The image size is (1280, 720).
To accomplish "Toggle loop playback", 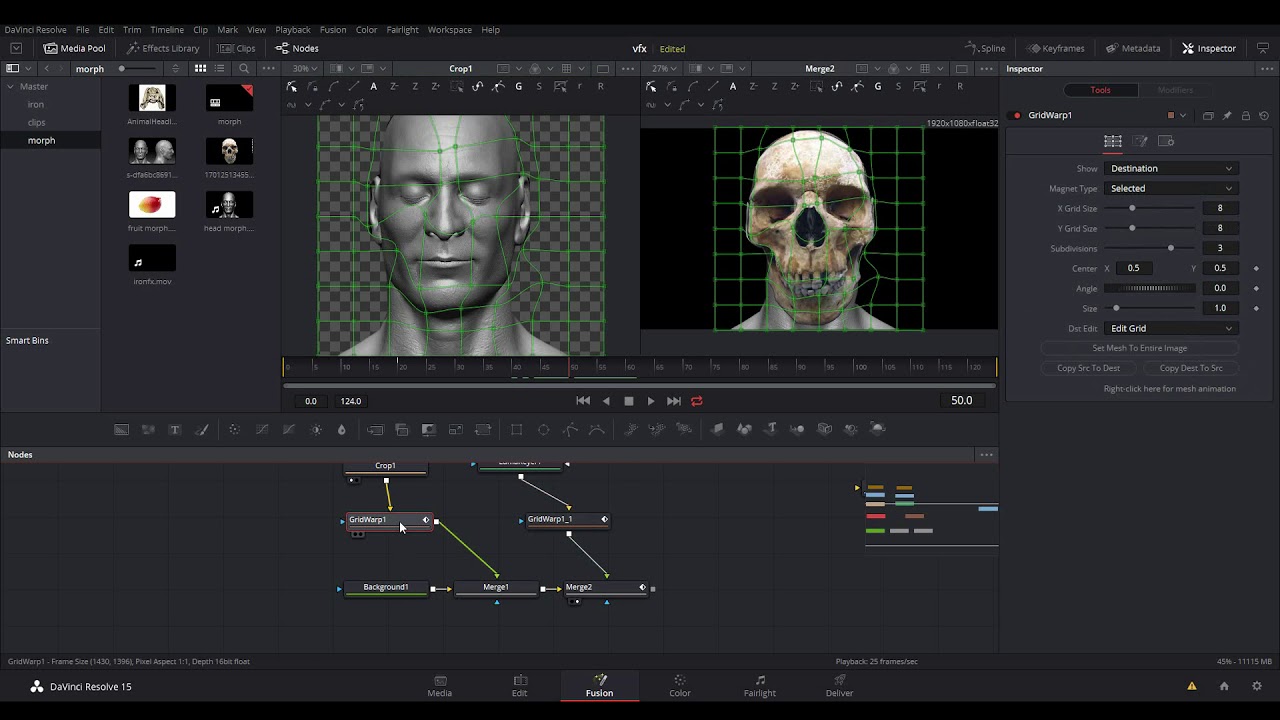I will tap(697, 401).
